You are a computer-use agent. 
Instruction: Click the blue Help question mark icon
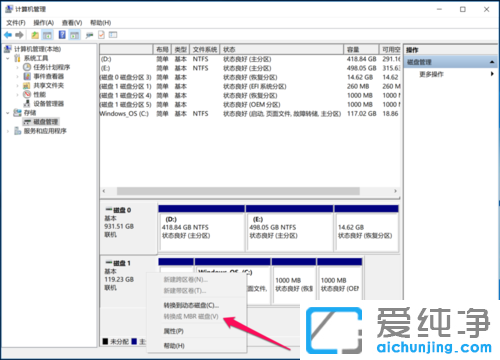[x=62, y=35]
